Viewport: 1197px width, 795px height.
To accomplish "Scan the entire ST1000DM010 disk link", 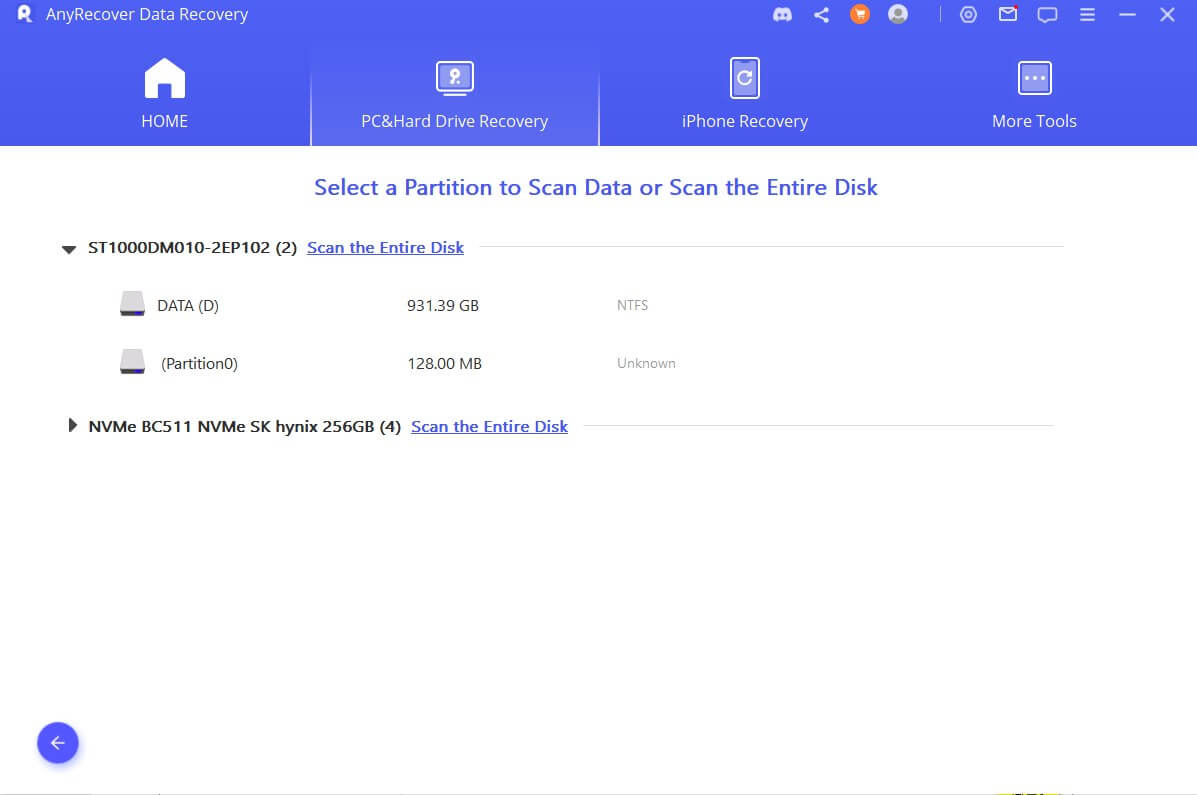I will pyautogui.click(x=385, y=248).
